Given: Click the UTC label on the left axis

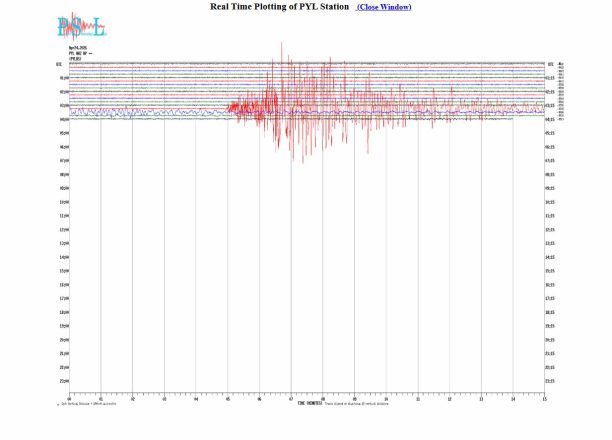Looking at the screenshot, I should click(59, 63).
